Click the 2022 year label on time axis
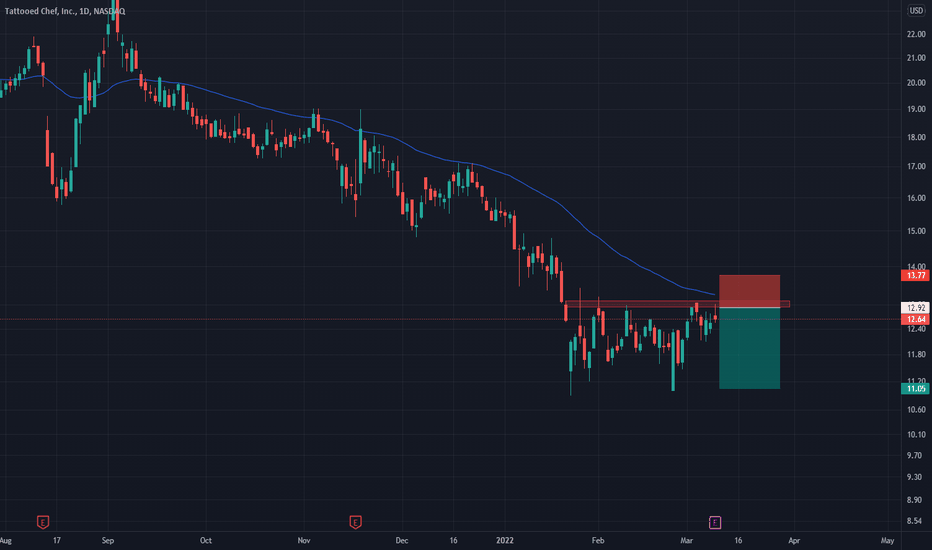 coord(505,540)
